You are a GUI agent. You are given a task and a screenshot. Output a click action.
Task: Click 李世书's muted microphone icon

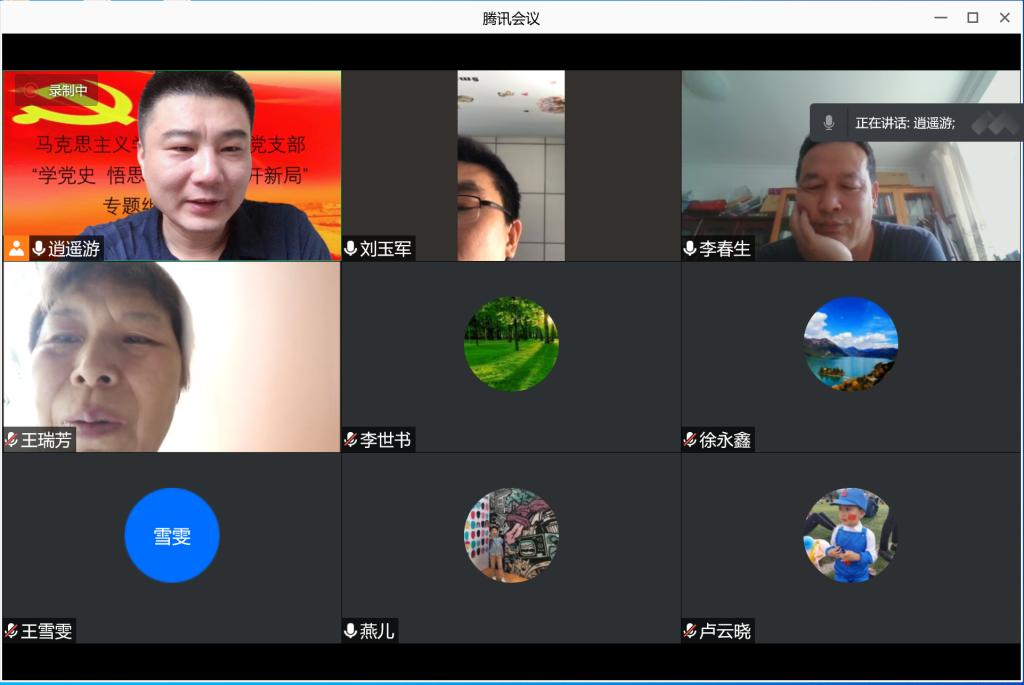pos(351,440)
